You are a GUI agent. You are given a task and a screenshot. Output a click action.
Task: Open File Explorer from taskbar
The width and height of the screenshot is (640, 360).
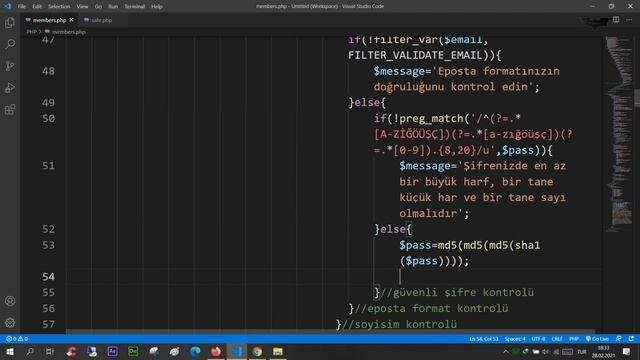click(x=278, y=351)
